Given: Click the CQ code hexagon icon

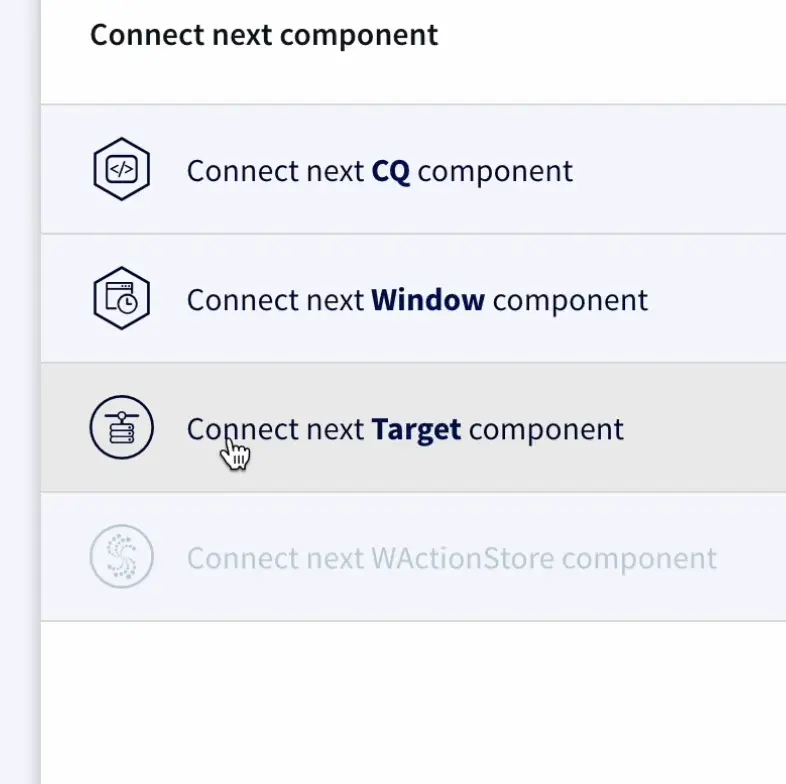Looking at the screenshot, I should click(x=121, y=170).
